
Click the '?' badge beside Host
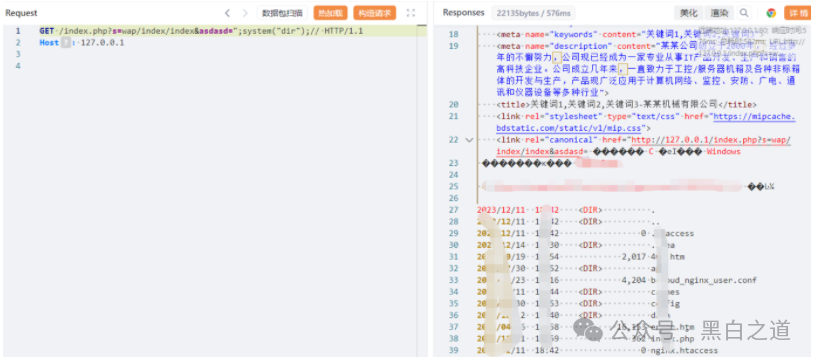pos(66,43)
